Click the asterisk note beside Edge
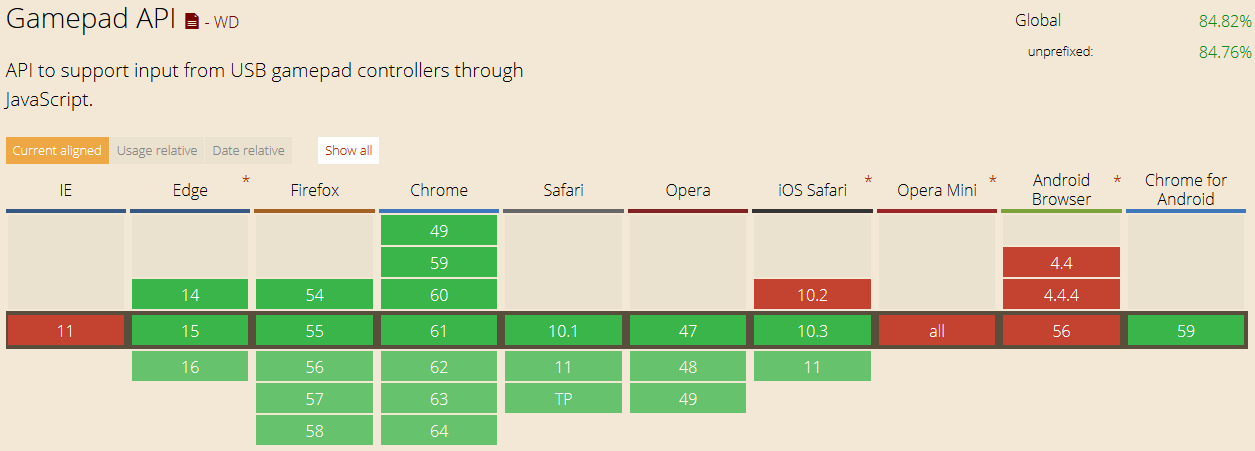 246,181
